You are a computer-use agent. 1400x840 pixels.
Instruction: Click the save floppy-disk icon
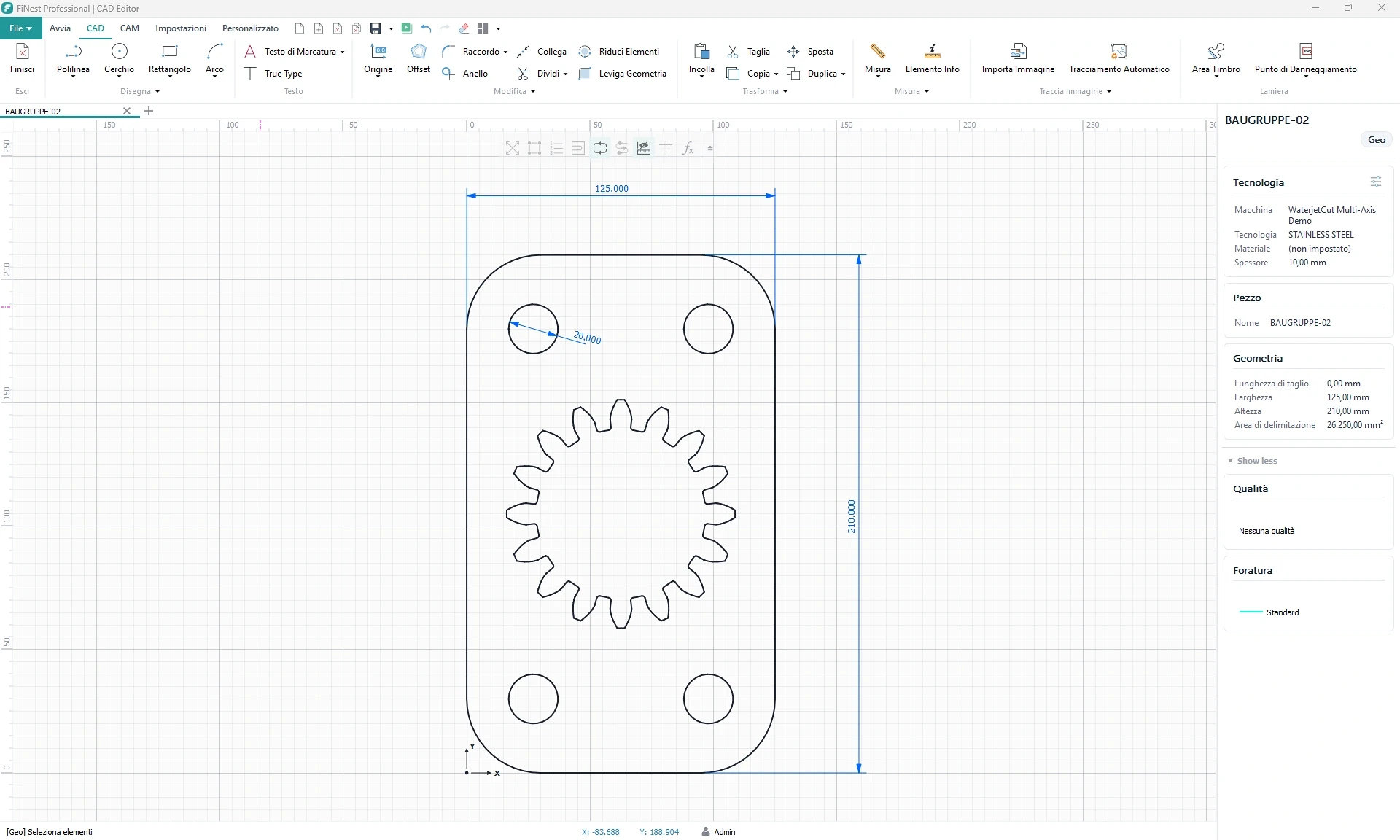point(376,28)
